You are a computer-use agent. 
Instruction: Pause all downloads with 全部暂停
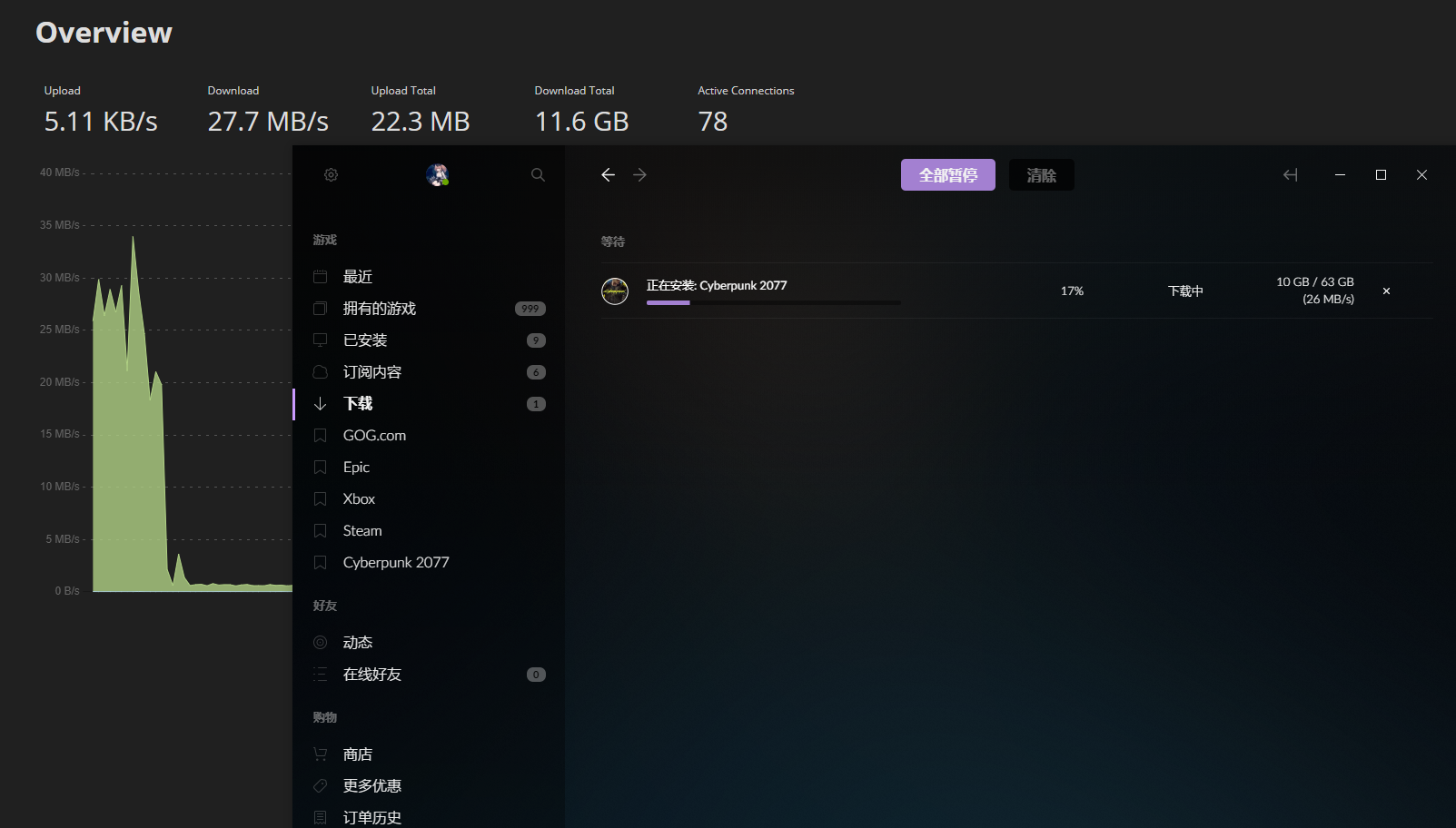(x=947, y=174)
